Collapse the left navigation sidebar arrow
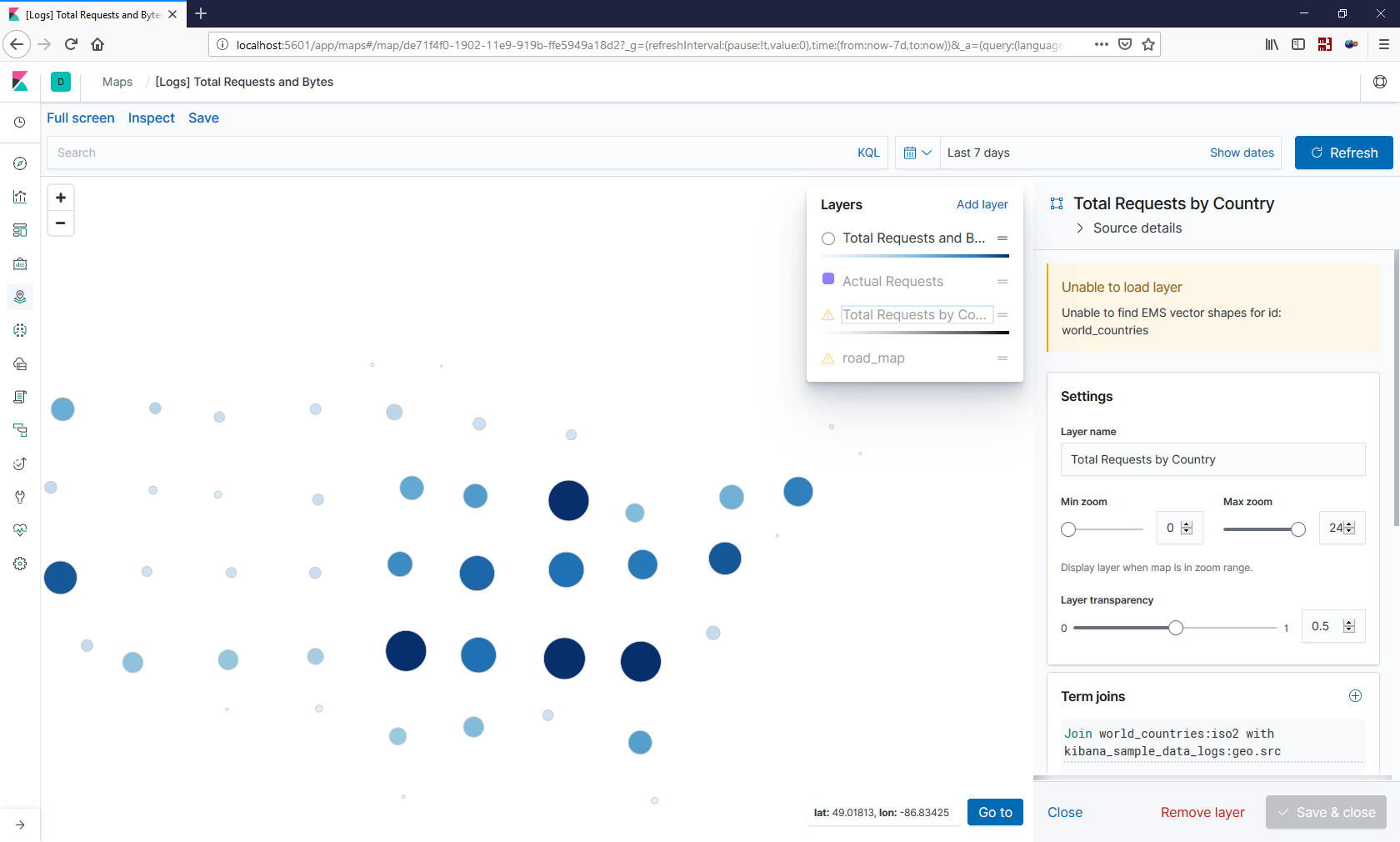The image size is (1400, 842). coord(19,824)
